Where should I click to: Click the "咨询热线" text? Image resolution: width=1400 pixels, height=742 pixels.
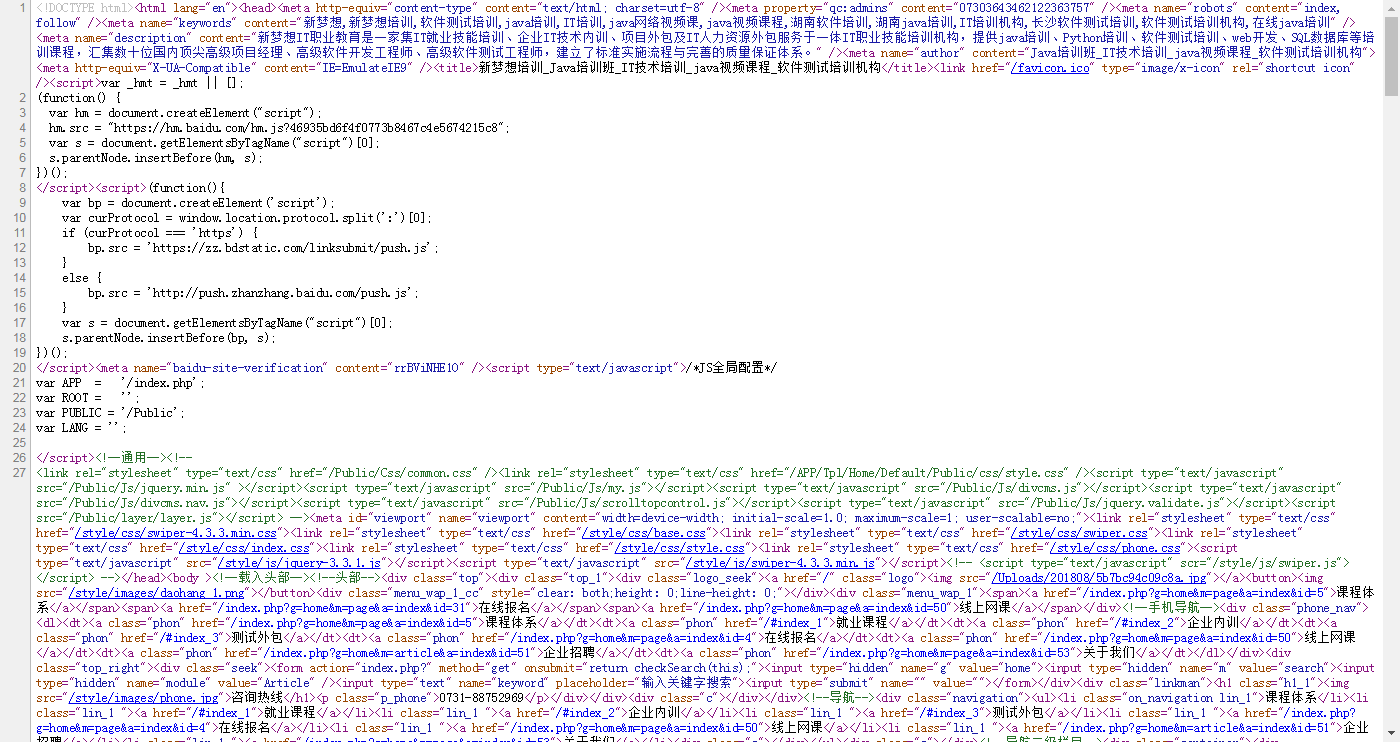pyautogui.click(x=258, y=697)
